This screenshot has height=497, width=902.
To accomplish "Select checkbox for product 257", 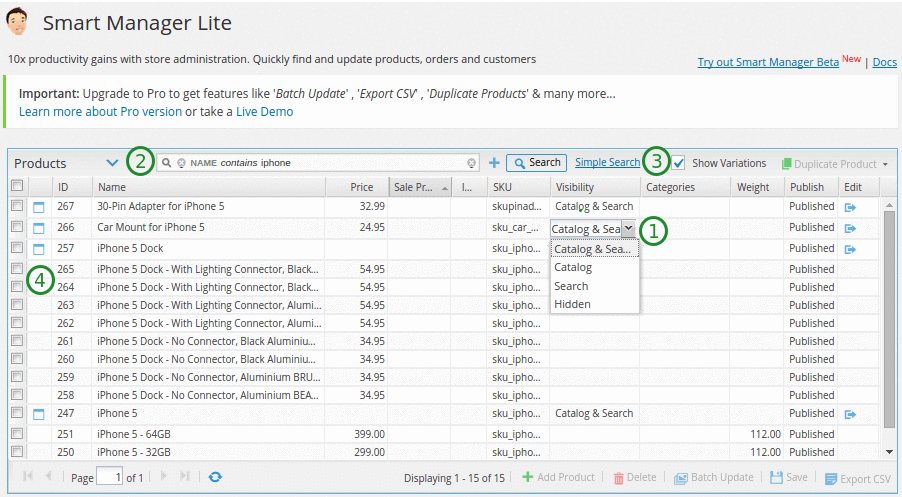I will 17,247.
